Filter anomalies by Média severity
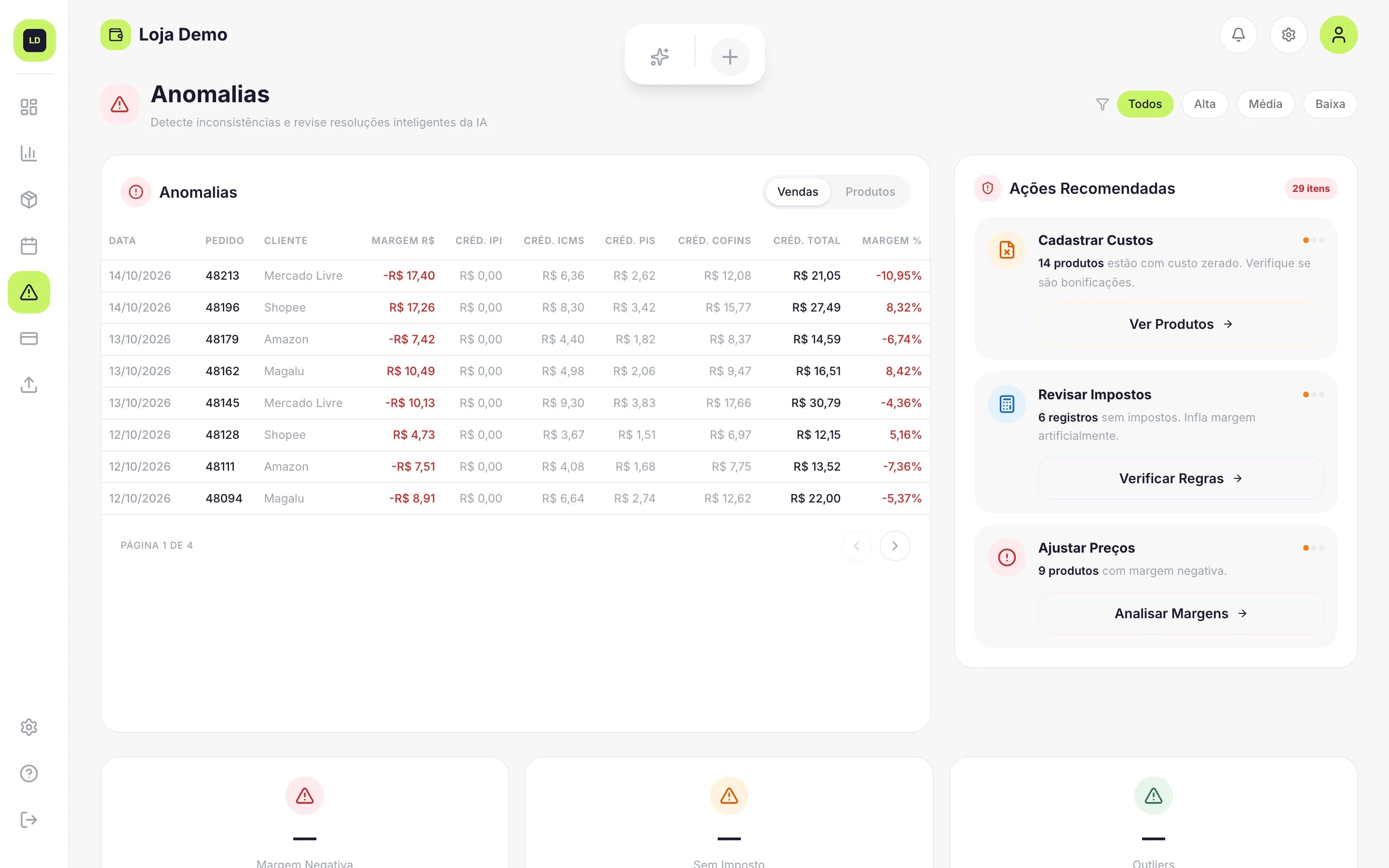This screenshot has width=1389, height=868. 1265,104
